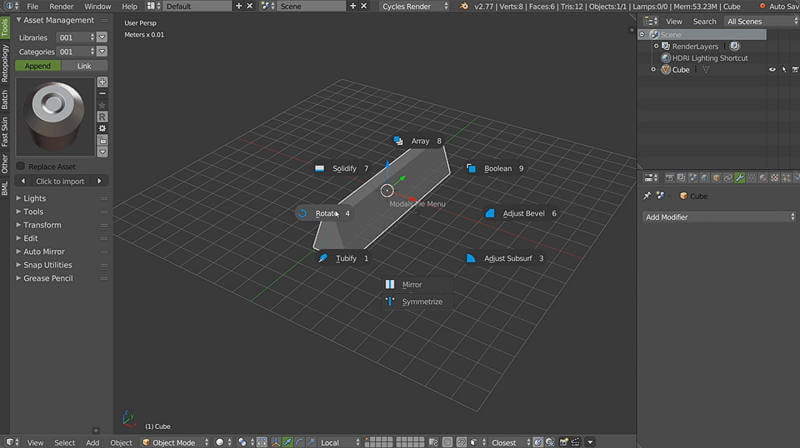Select Array from the pie menu
Image resolution: width=800 pixels, height=448 pixels.
418,142
